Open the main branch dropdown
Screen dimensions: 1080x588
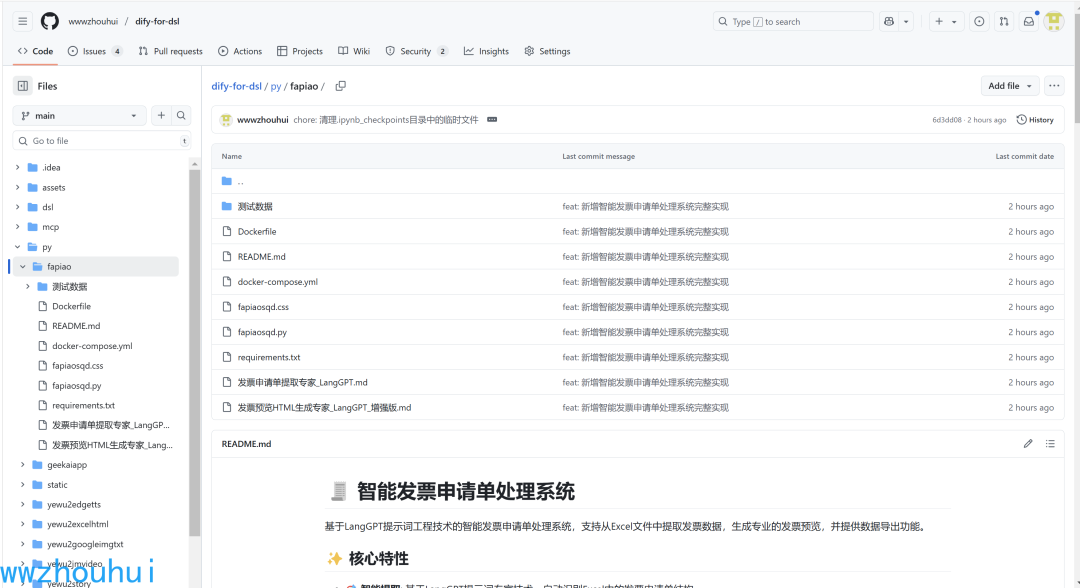point(79,116)
